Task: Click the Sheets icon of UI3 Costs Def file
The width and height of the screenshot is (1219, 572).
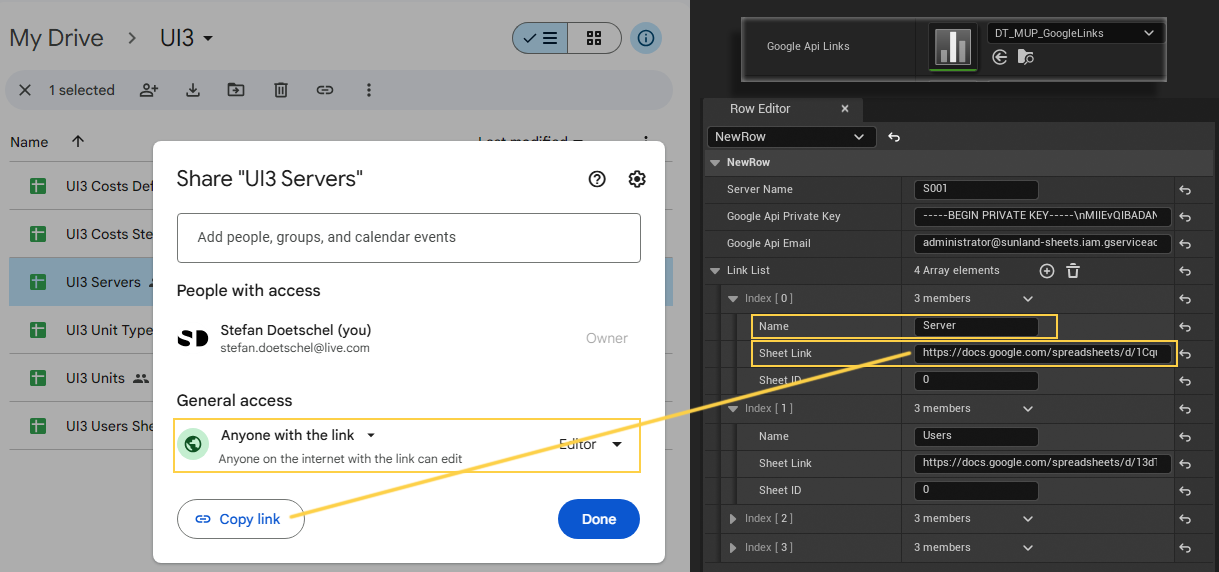Action: (38, 186)
